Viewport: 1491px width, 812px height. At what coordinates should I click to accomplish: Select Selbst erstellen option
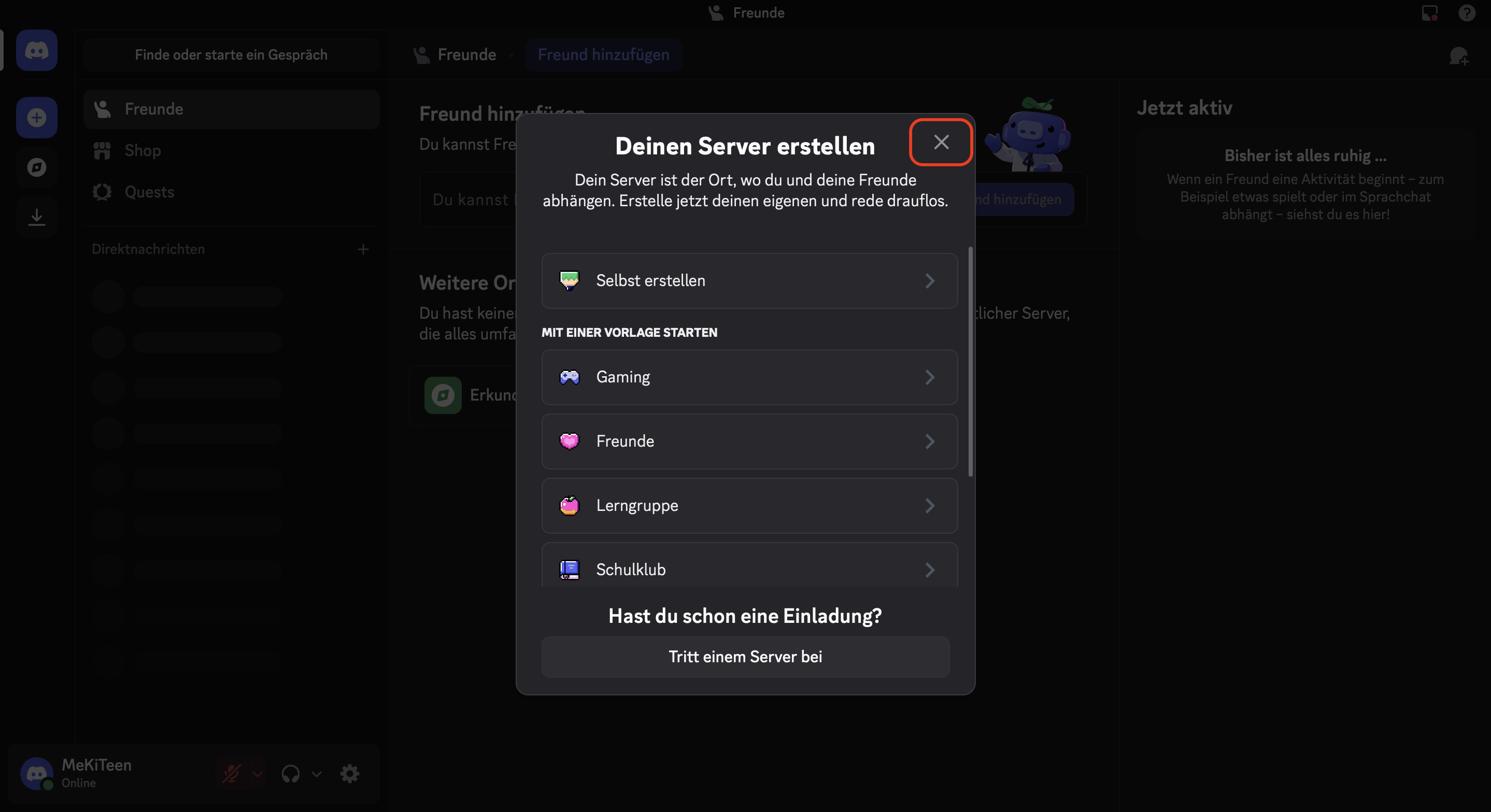tap(749, 281)
